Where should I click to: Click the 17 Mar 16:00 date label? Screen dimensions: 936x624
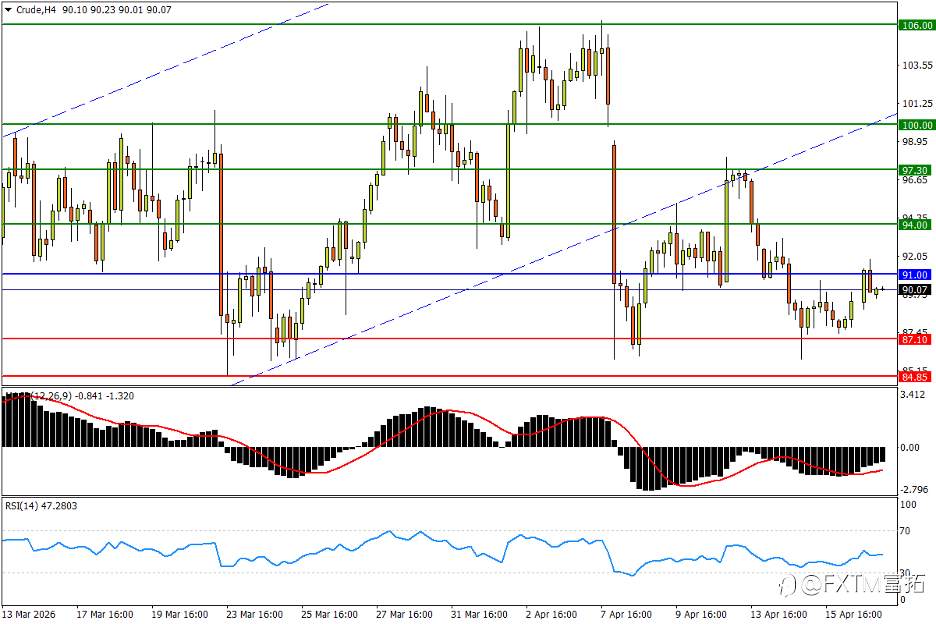(105, 614)
